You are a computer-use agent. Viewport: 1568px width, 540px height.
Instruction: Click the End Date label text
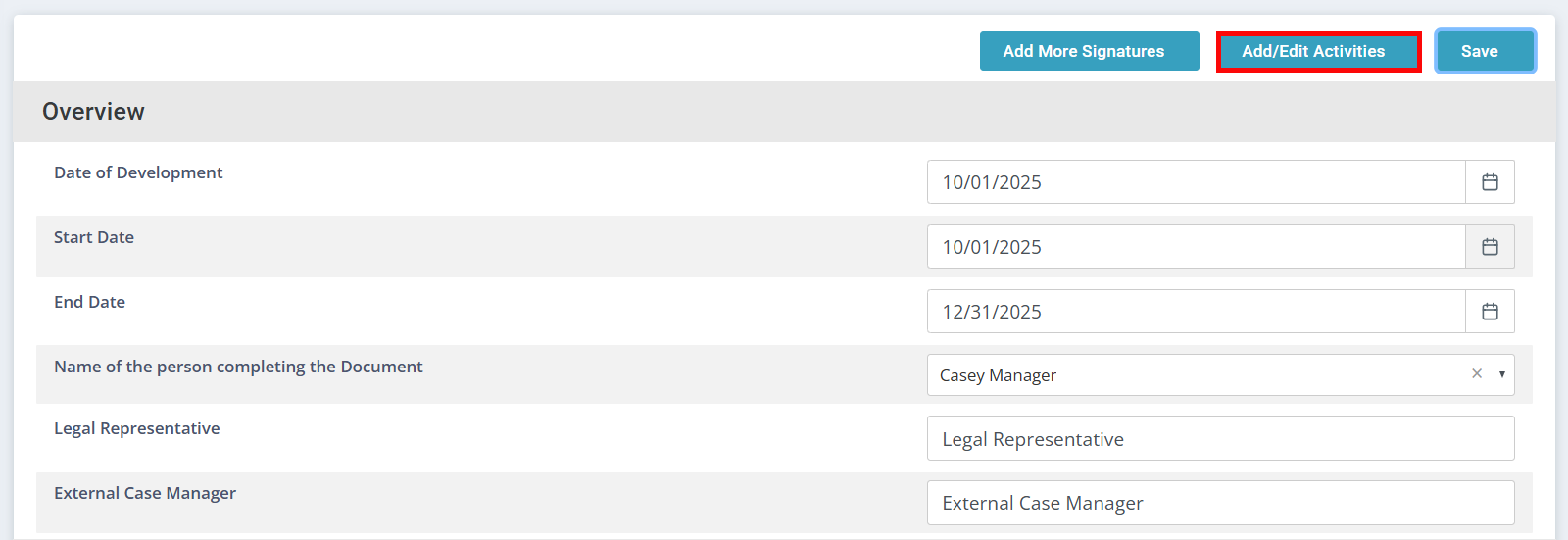coord(89,302)
